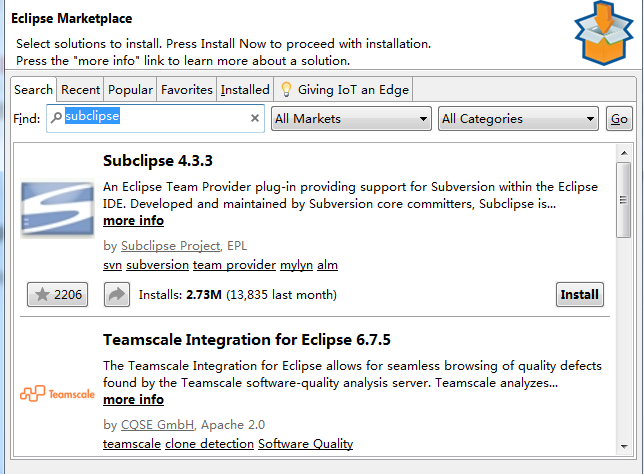644x474 pixels.
Task: Open the Popular tab
Action: [x=130, y=90]
